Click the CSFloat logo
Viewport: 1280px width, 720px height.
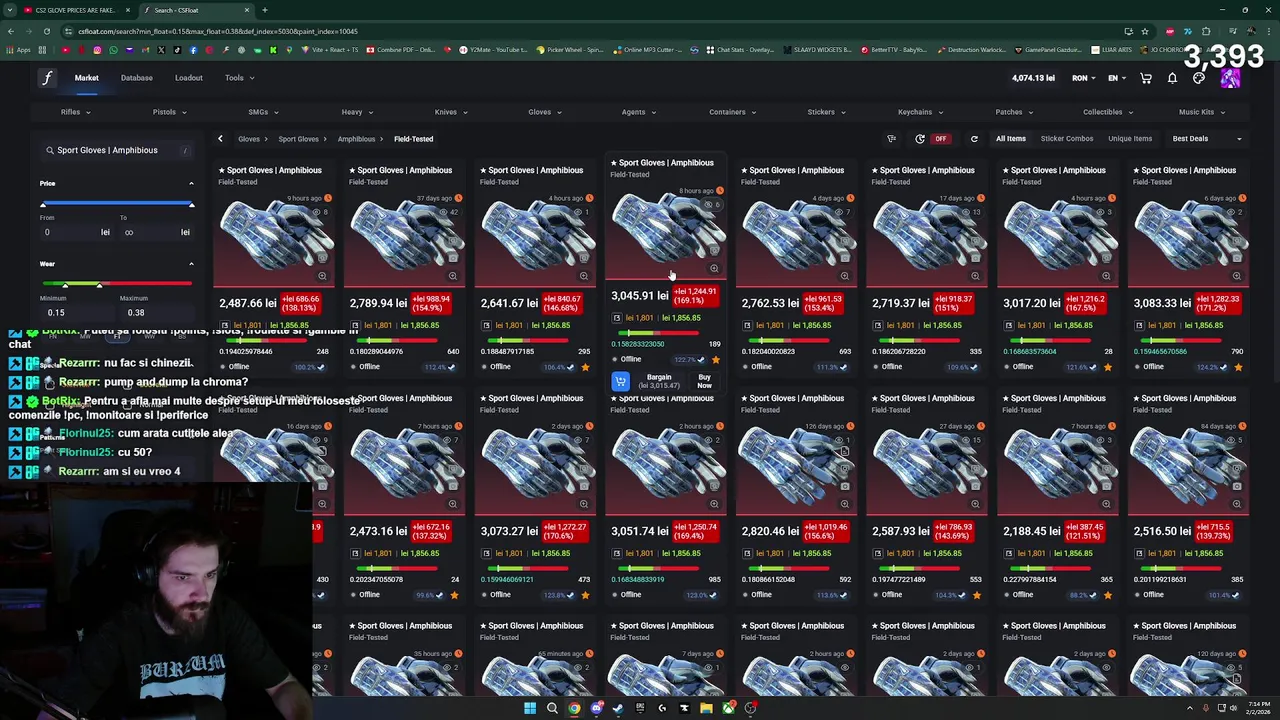(x=47, y=78)
